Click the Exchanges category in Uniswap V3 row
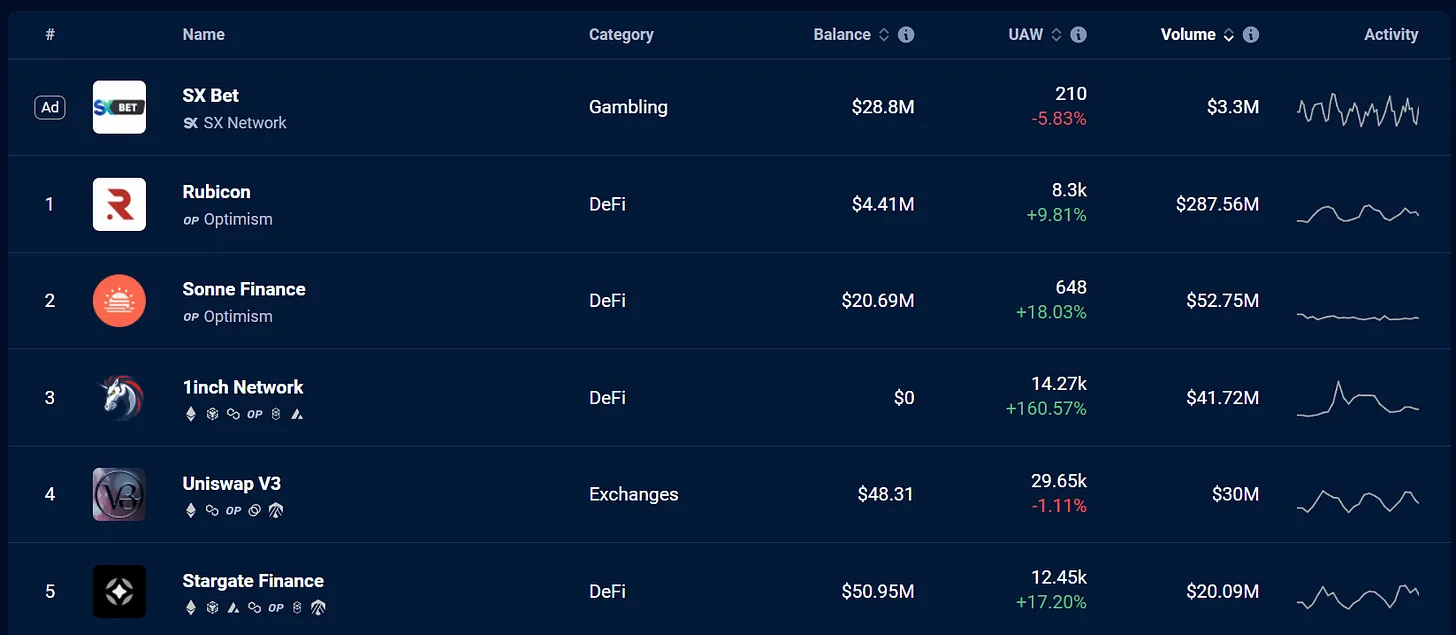This screenshot has height=635, width=1456. tap(634, 494)
